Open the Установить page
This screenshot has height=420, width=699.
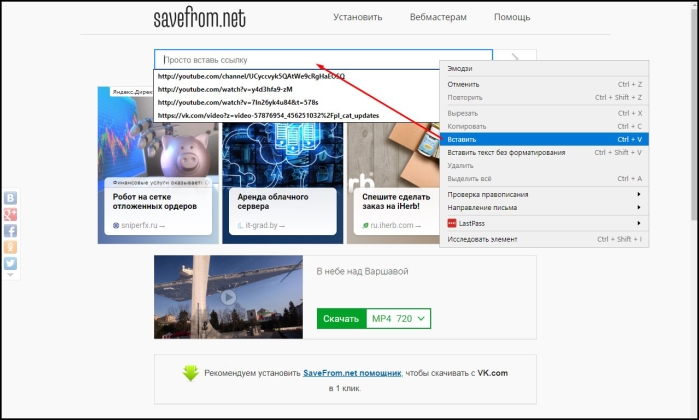click(358, 17)
